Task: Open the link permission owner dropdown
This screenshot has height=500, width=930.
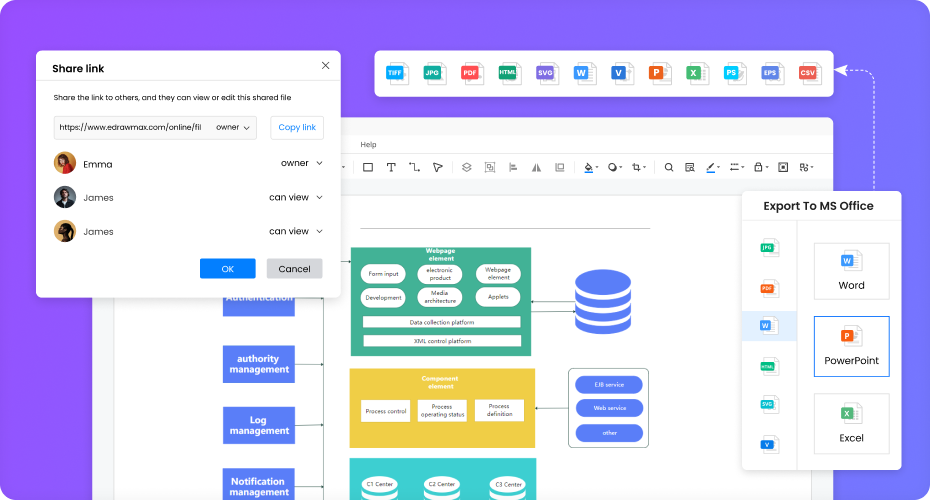Action: (x=233, y=127)
